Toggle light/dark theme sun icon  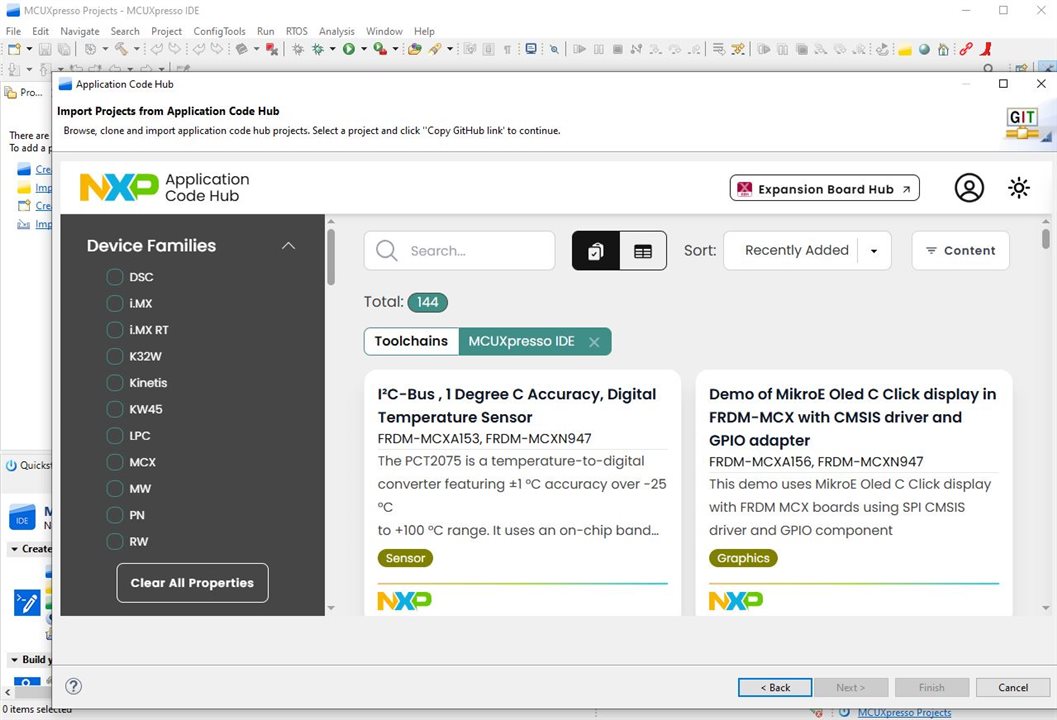(x=1019, y=188)
